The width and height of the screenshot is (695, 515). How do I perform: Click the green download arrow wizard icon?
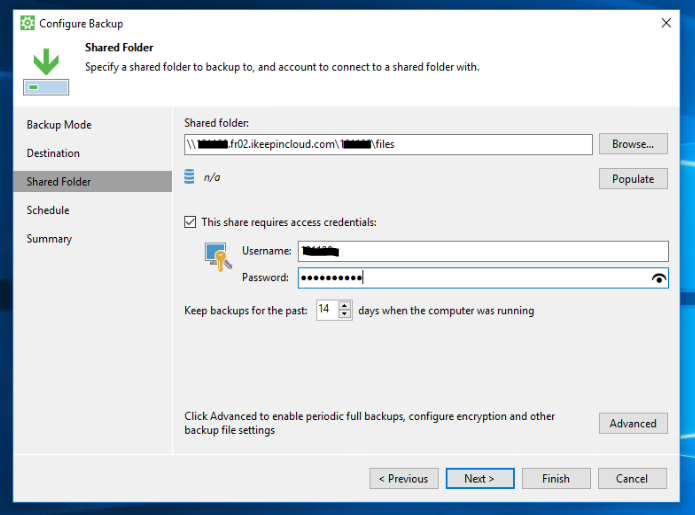46,71
